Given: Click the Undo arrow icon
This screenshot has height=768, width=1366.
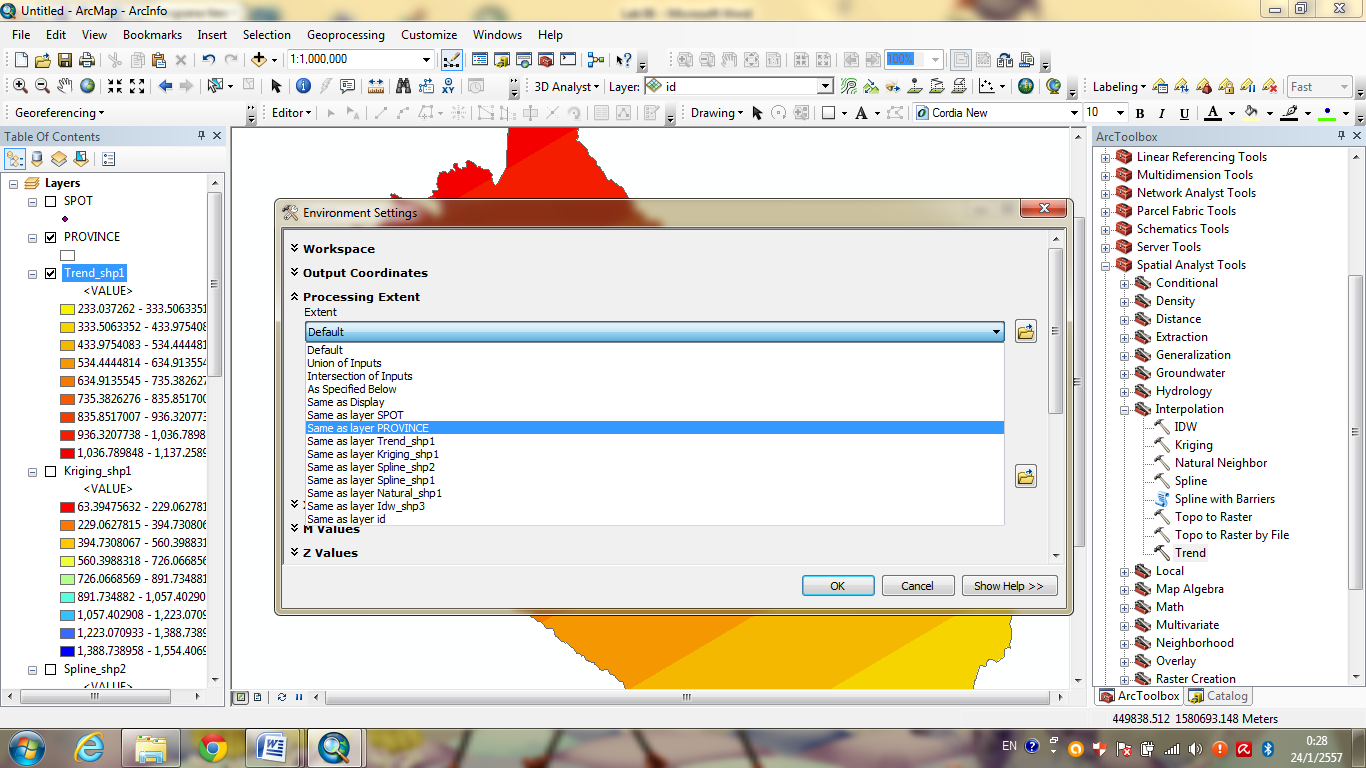Looking at the screenshot, I should [x=208, y=60].
